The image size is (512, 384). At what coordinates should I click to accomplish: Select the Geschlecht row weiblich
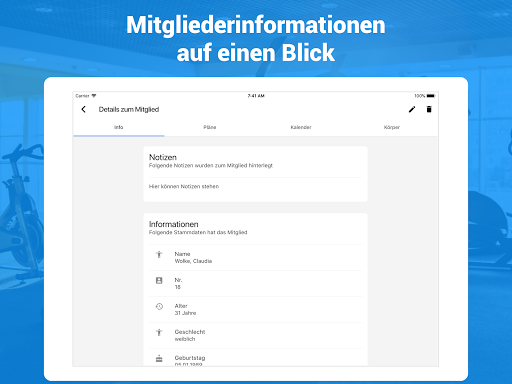click(255, 336)
